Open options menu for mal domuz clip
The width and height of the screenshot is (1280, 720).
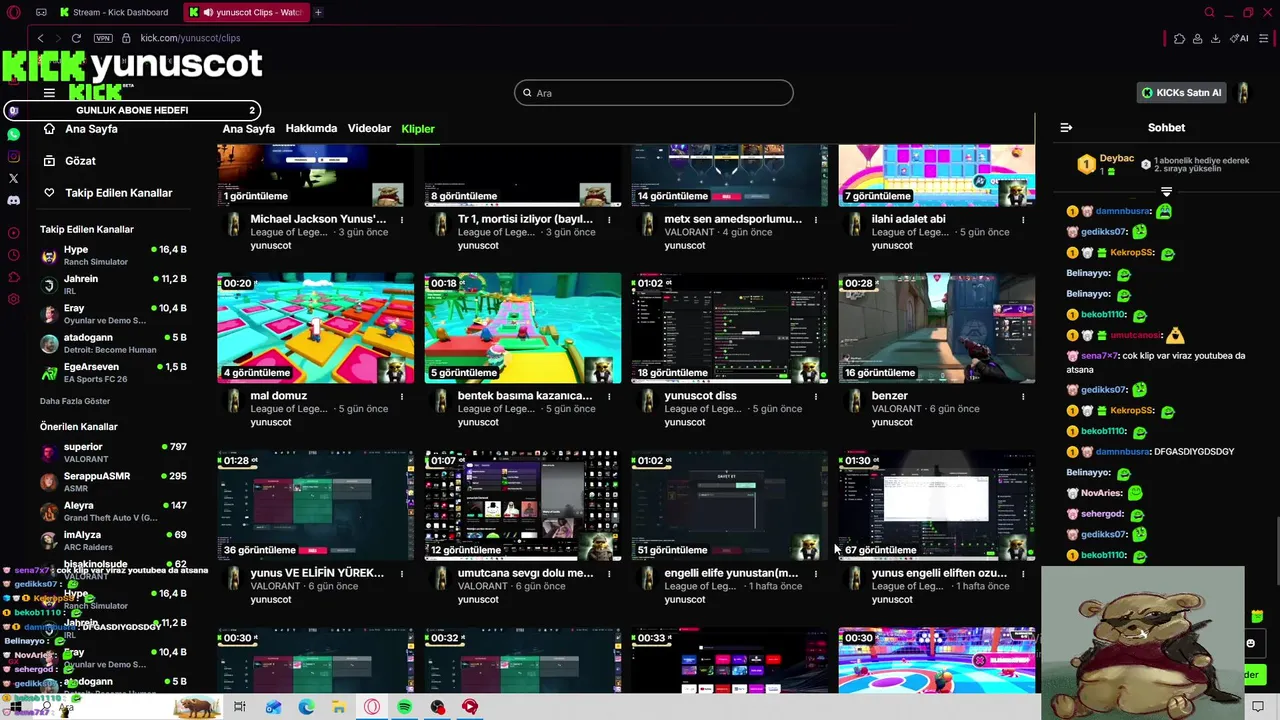pos(402,396)
